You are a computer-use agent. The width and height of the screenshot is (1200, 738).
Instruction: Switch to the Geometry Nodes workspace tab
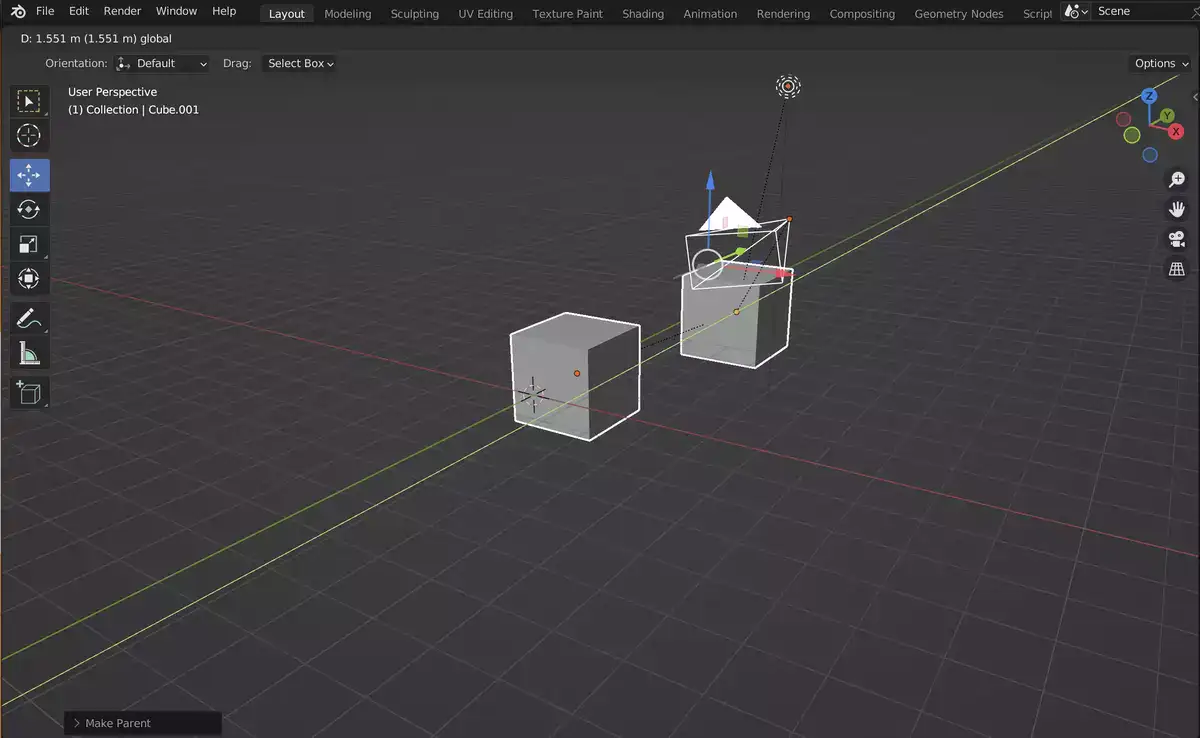[959, 14]
